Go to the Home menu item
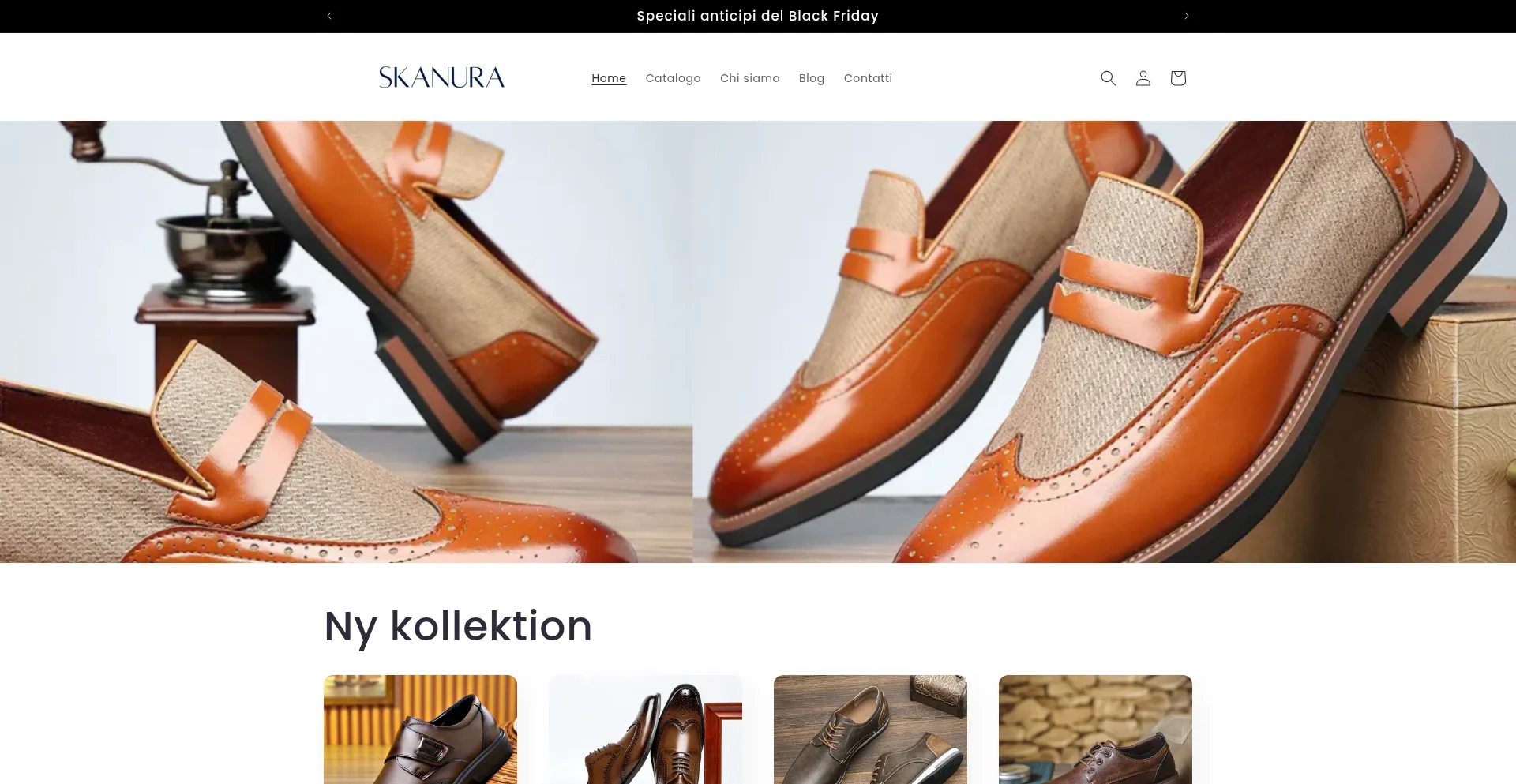 pyautogui.click(x=608, y=78)
